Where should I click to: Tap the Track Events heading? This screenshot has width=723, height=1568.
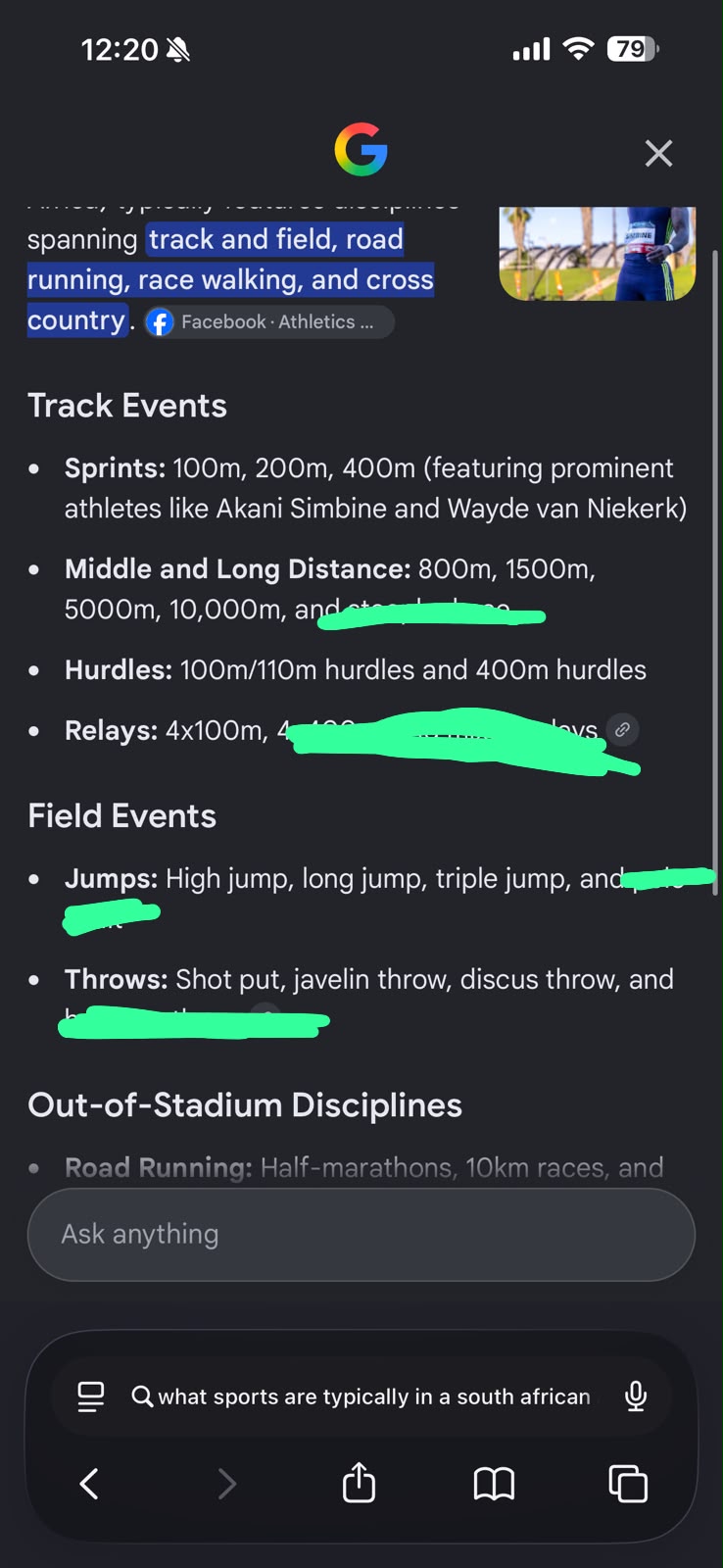coord(127,406)
